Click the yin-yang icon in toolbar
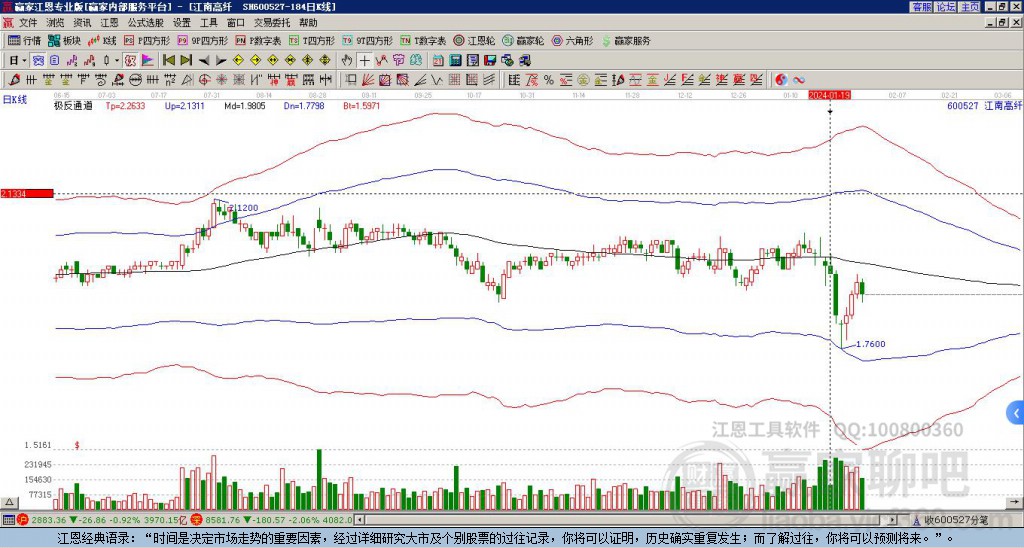The height and width of the screenshot is (548, 1024). pos(781,80)
